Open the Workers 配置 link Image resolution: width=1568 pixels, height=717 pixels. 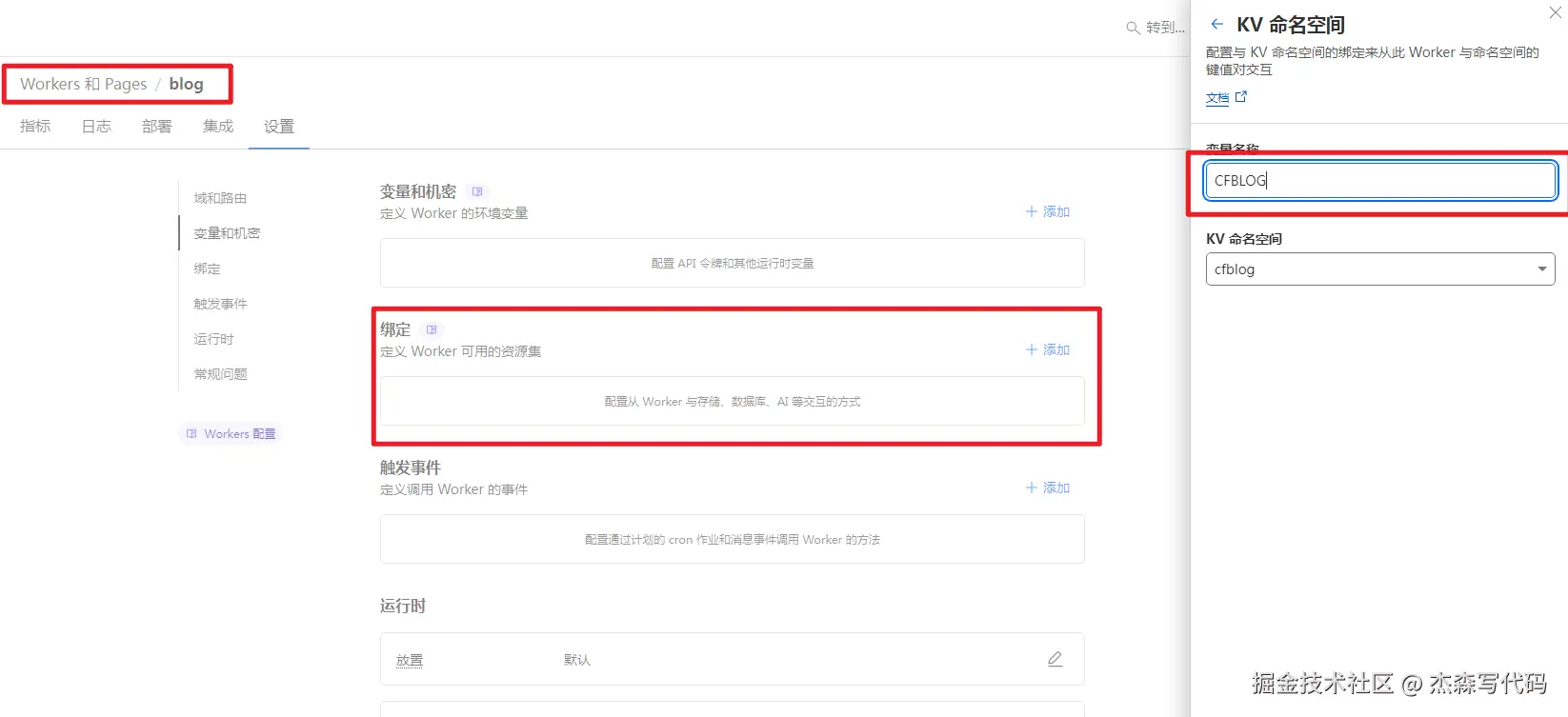tap(231, 433)
